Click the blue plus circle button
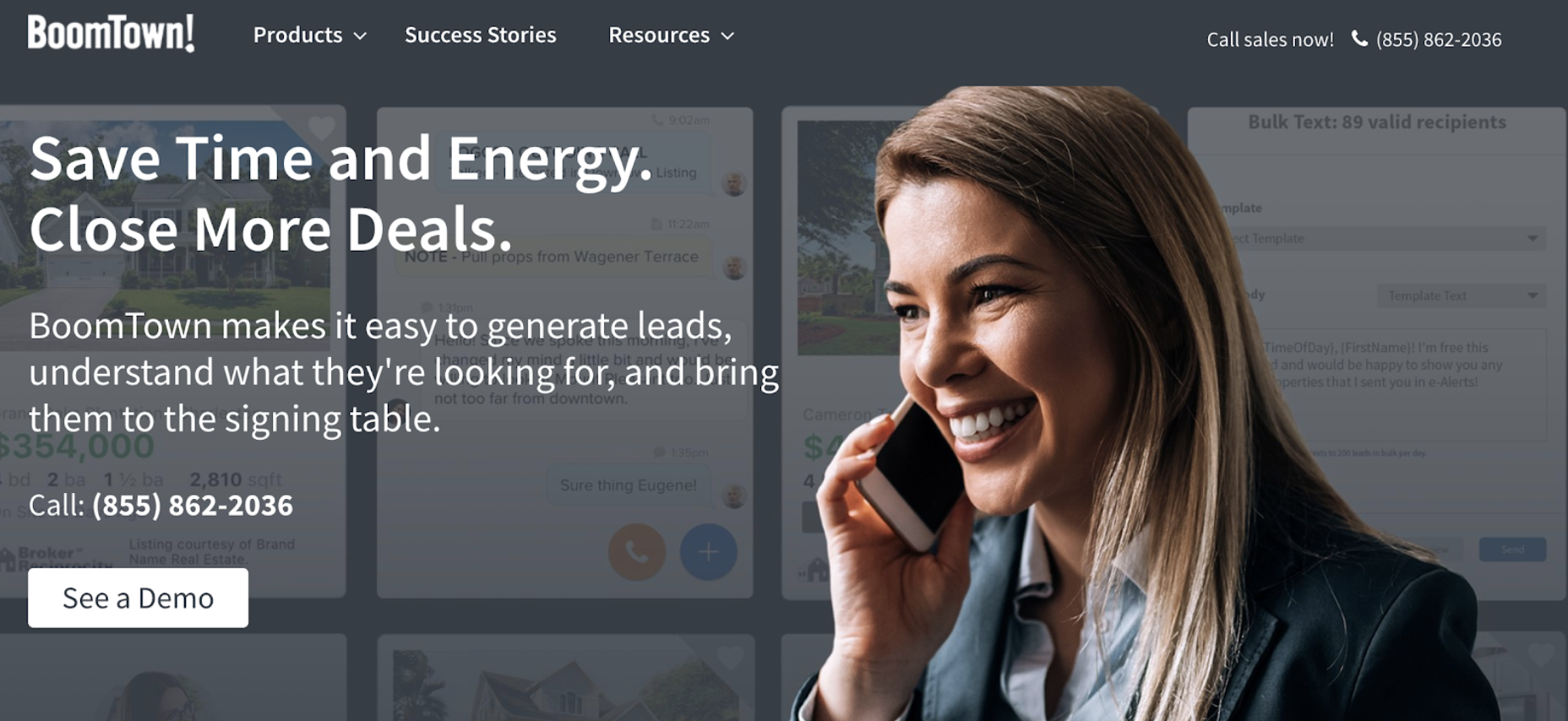 click(708, 552)
